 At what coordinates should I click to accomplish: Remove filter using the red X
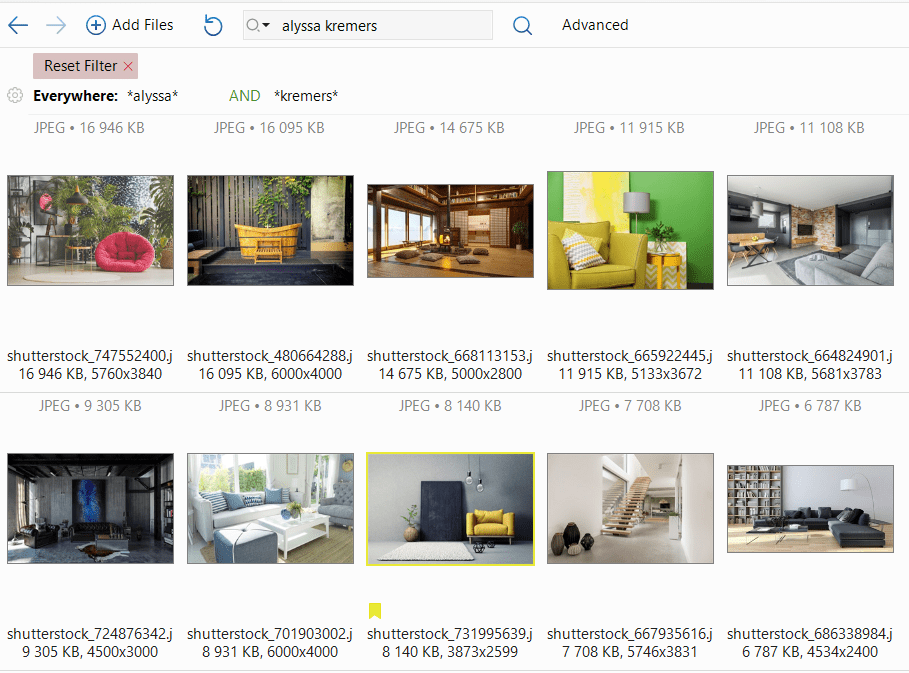point(128,66)
